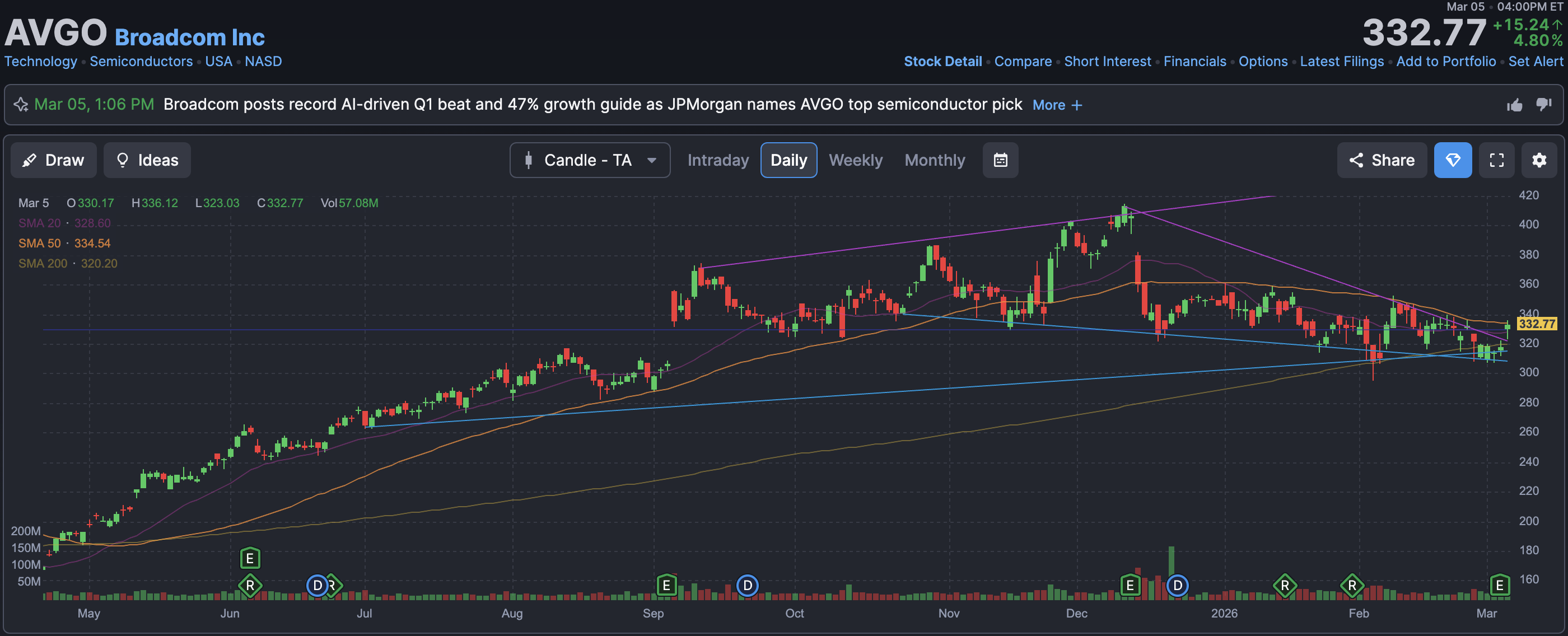This screenshot has height=636, width=1568.
Task: Click the thumbs up icon on news
Action: tap(1514, 105)
